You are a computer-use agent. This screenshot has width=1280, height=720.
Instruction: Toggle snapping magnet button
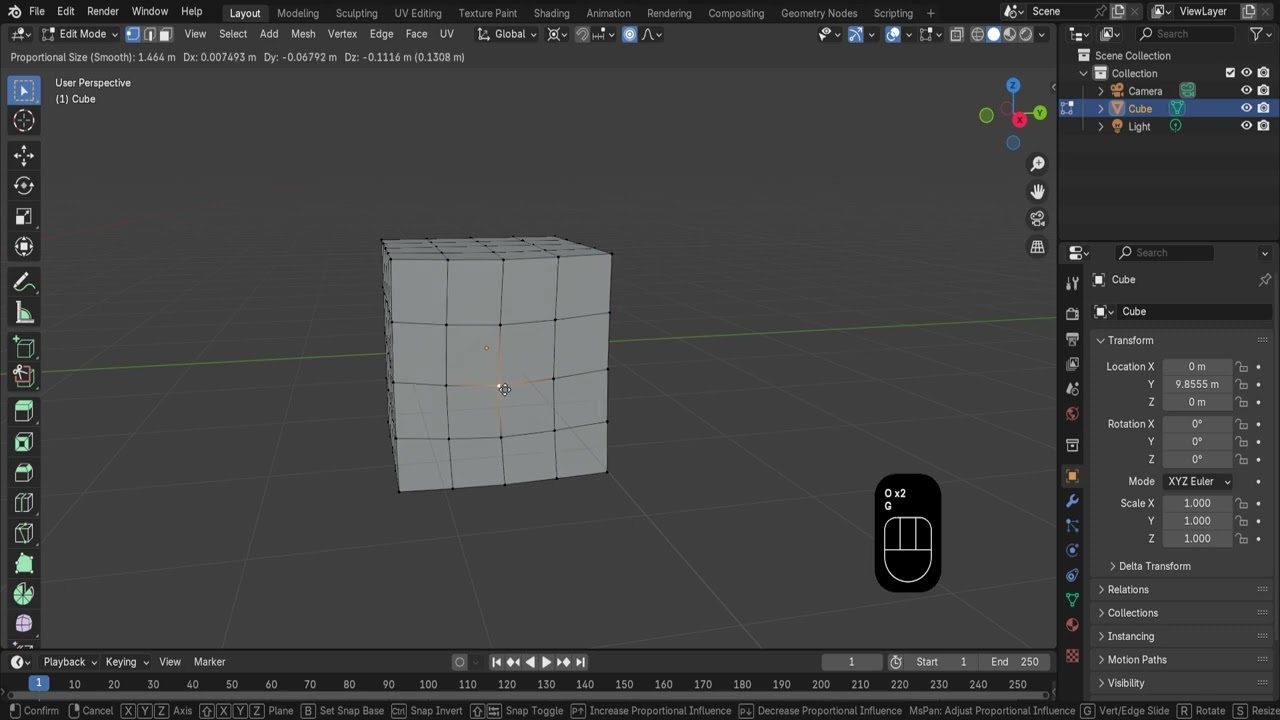click(x=582, y=34)
